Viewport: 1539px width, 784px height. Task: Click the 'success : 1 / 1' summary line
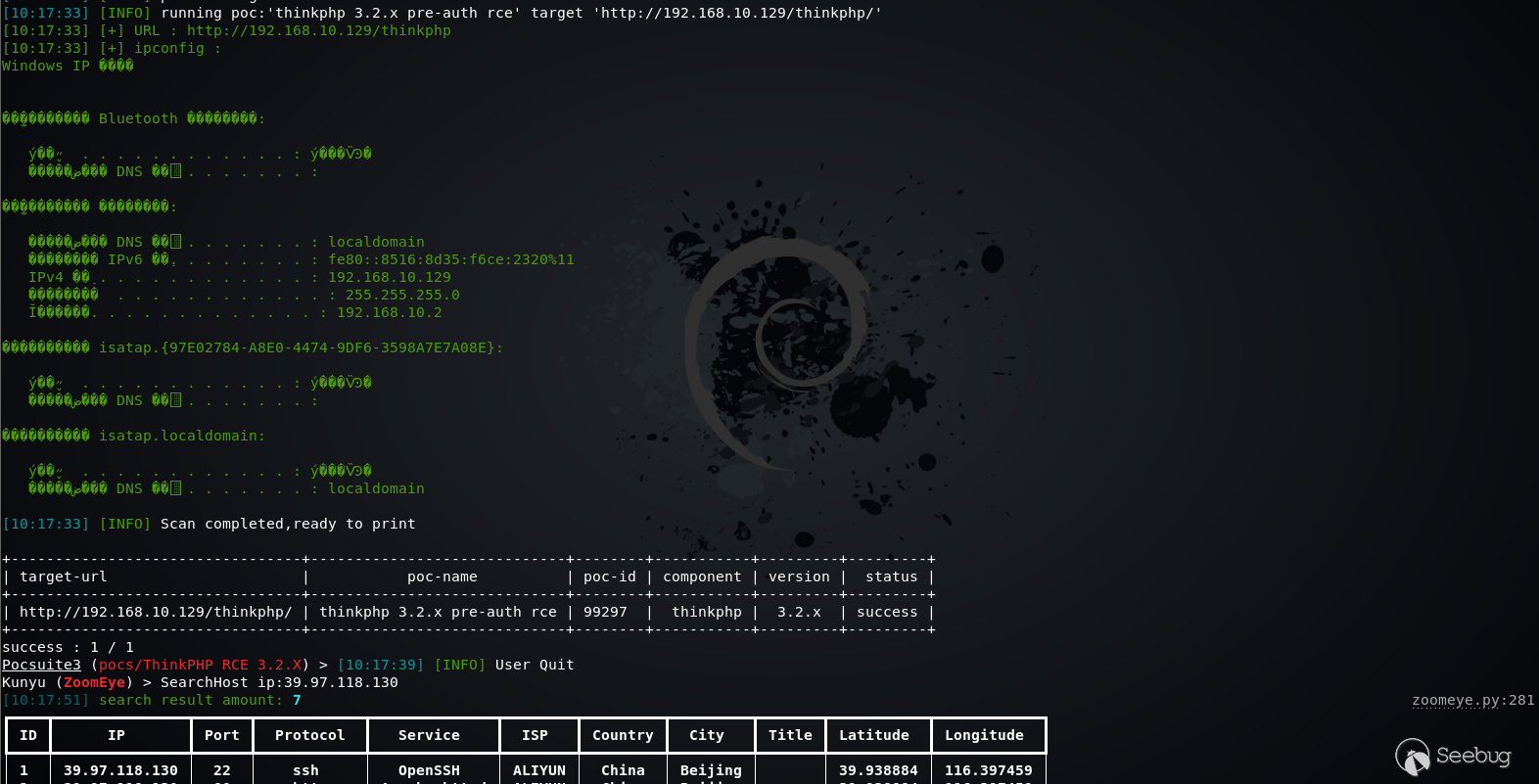[x=68, y=647]
